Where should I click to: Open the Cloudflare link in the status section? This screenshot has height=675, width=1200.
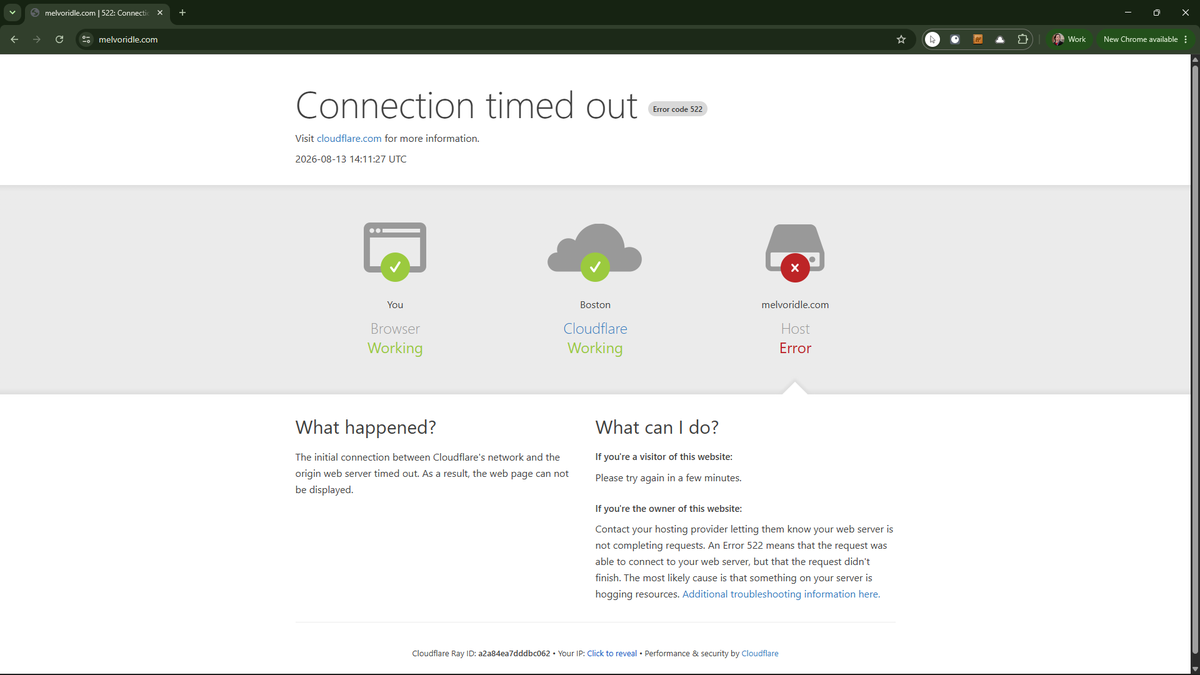[x=595, y=328]
